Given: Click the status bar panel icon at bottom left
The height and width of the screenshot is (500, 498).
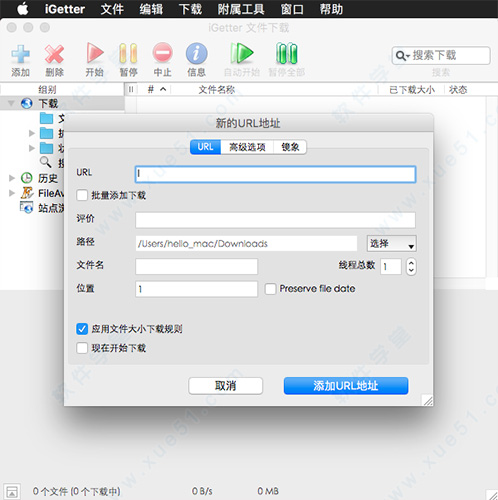Looking at the screenshot, I should [x=12, y=491].
